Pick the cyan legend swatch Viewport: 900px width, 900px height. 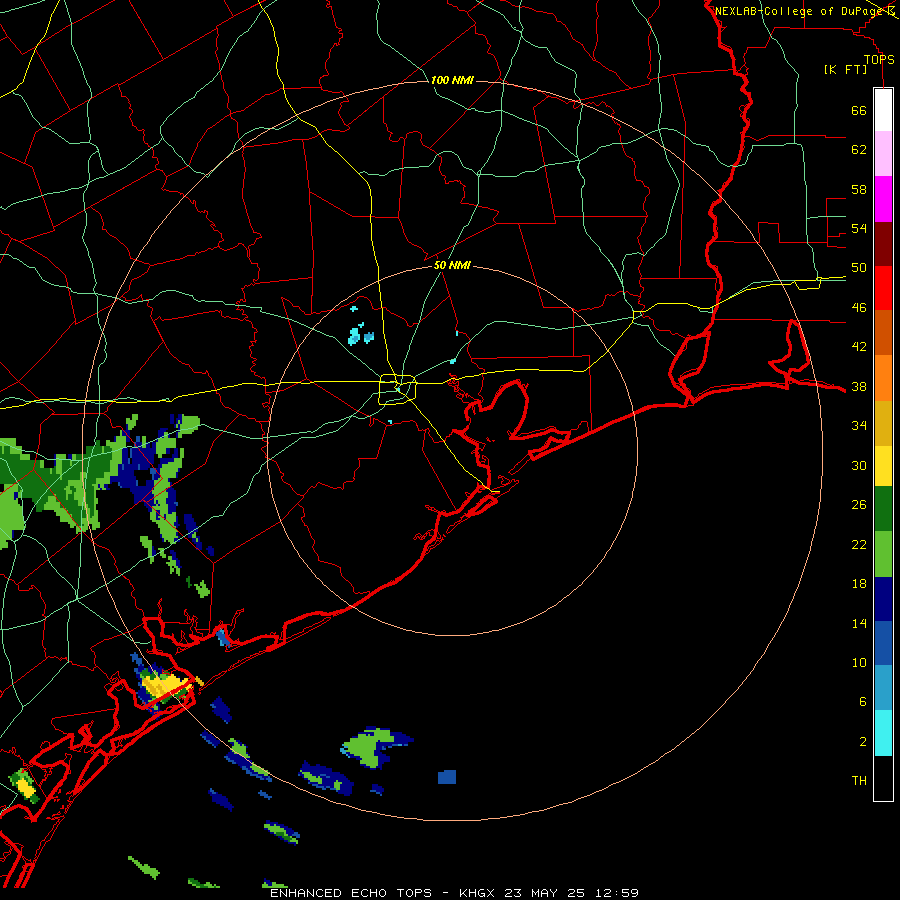(883, 733)
